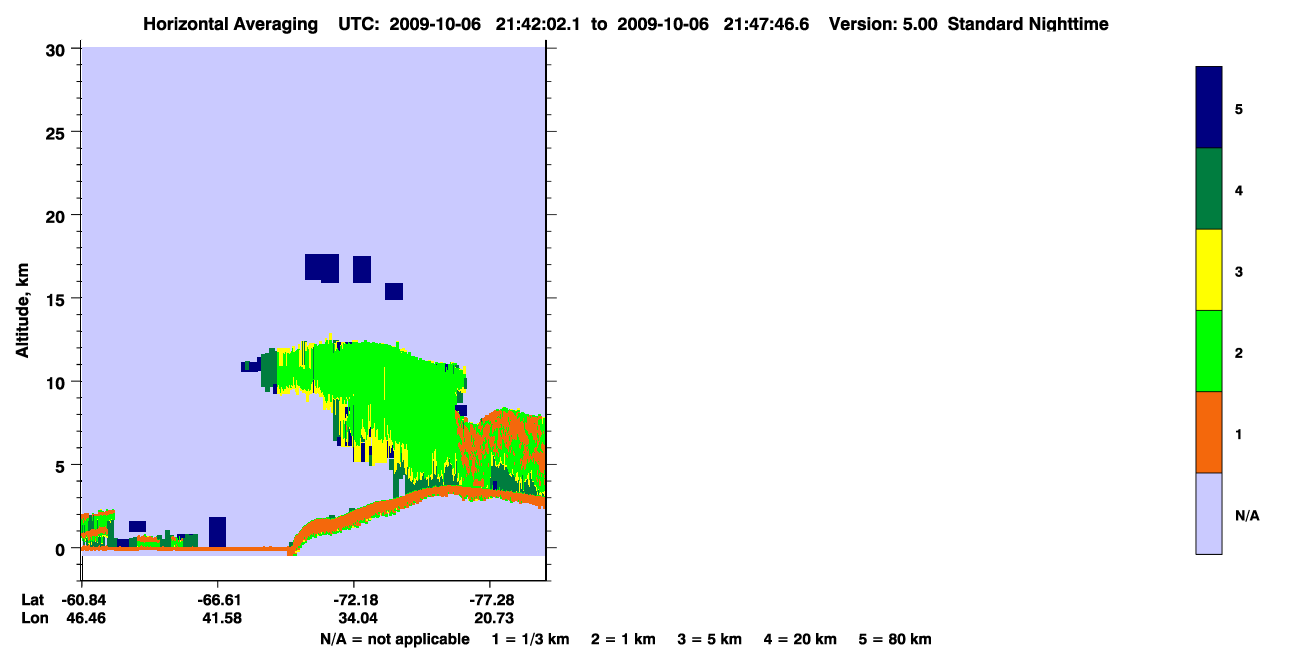
Task: Click the latitude value -77.28
Action: tap(490, 600)
